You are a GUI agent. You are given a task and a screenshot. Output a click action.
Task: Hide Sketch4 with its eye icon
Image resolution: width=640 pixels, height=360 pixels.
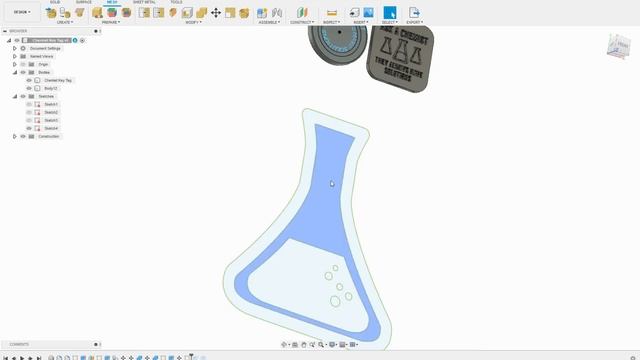(29, 128)
